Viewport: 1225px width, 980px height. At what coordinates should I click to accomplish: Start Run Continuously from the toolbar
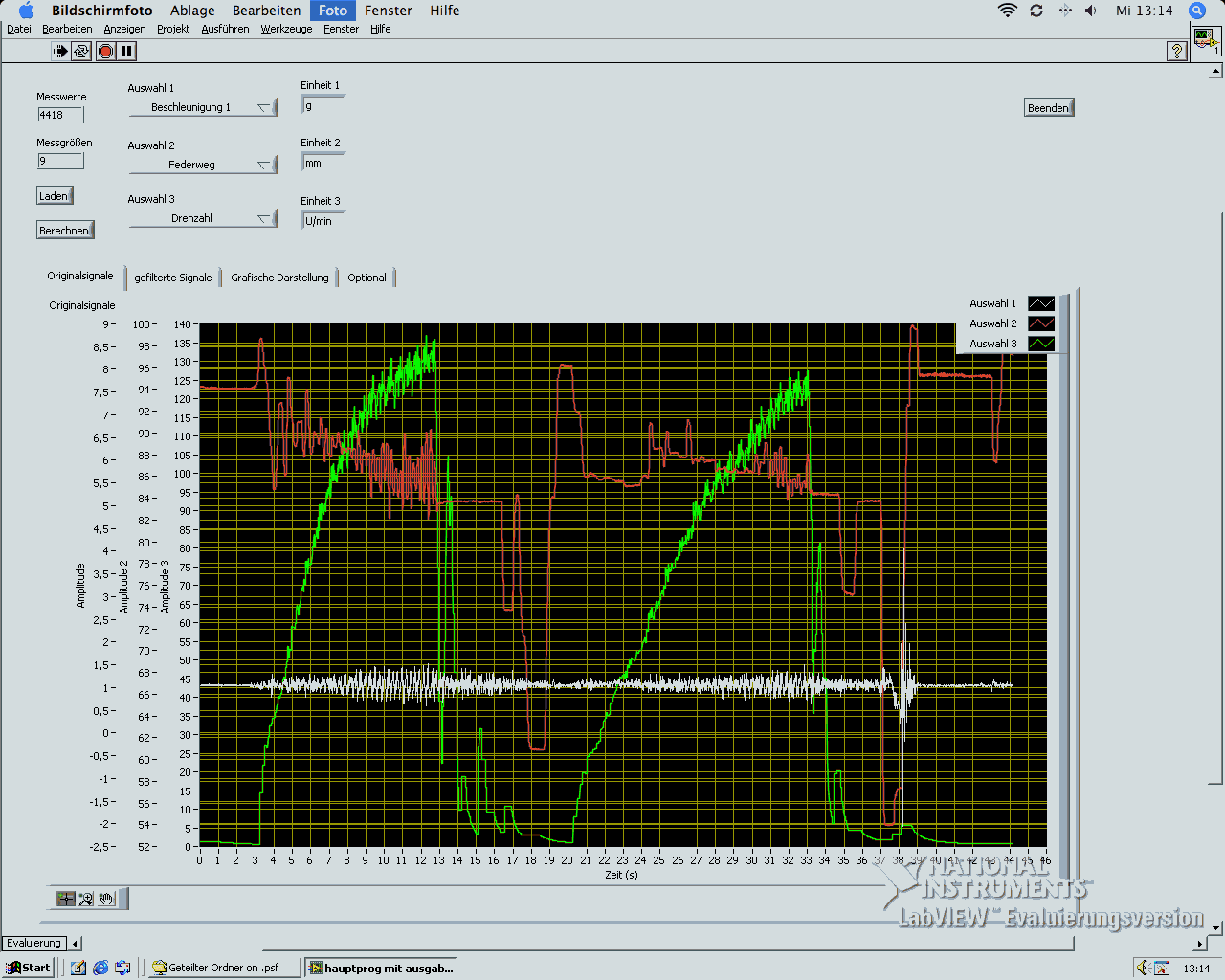(81, 51)
